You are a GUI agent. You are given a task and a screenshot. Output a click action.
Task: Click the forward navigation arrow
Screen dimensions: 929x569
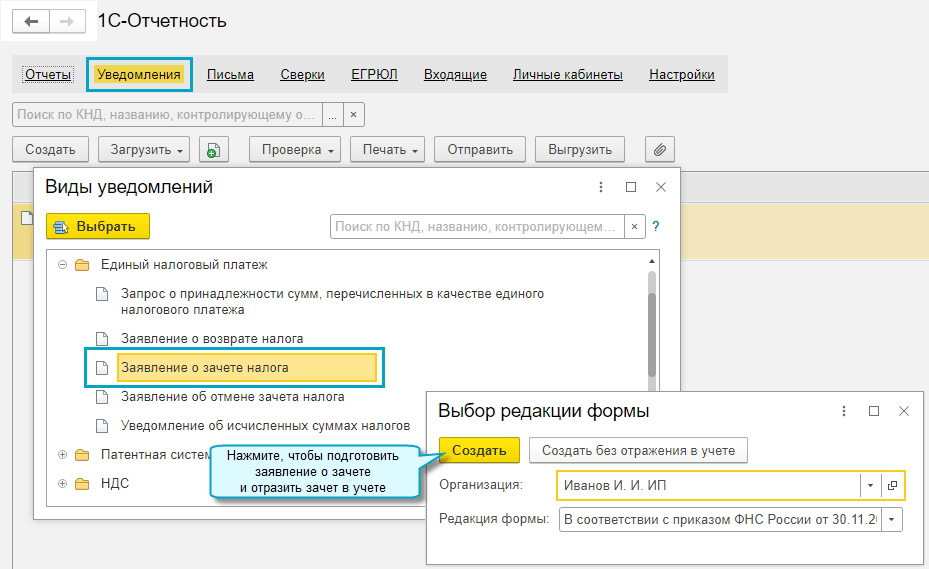pyautogui.click(x=67, y=22)
